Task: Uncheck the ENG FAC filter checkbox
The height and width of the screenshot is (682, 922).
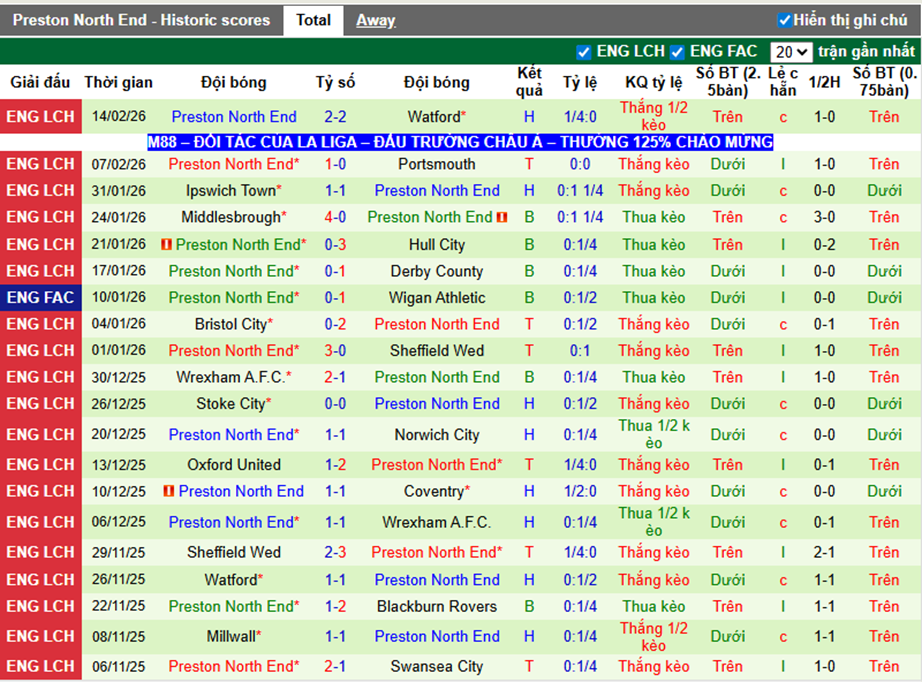Action: 677,52
